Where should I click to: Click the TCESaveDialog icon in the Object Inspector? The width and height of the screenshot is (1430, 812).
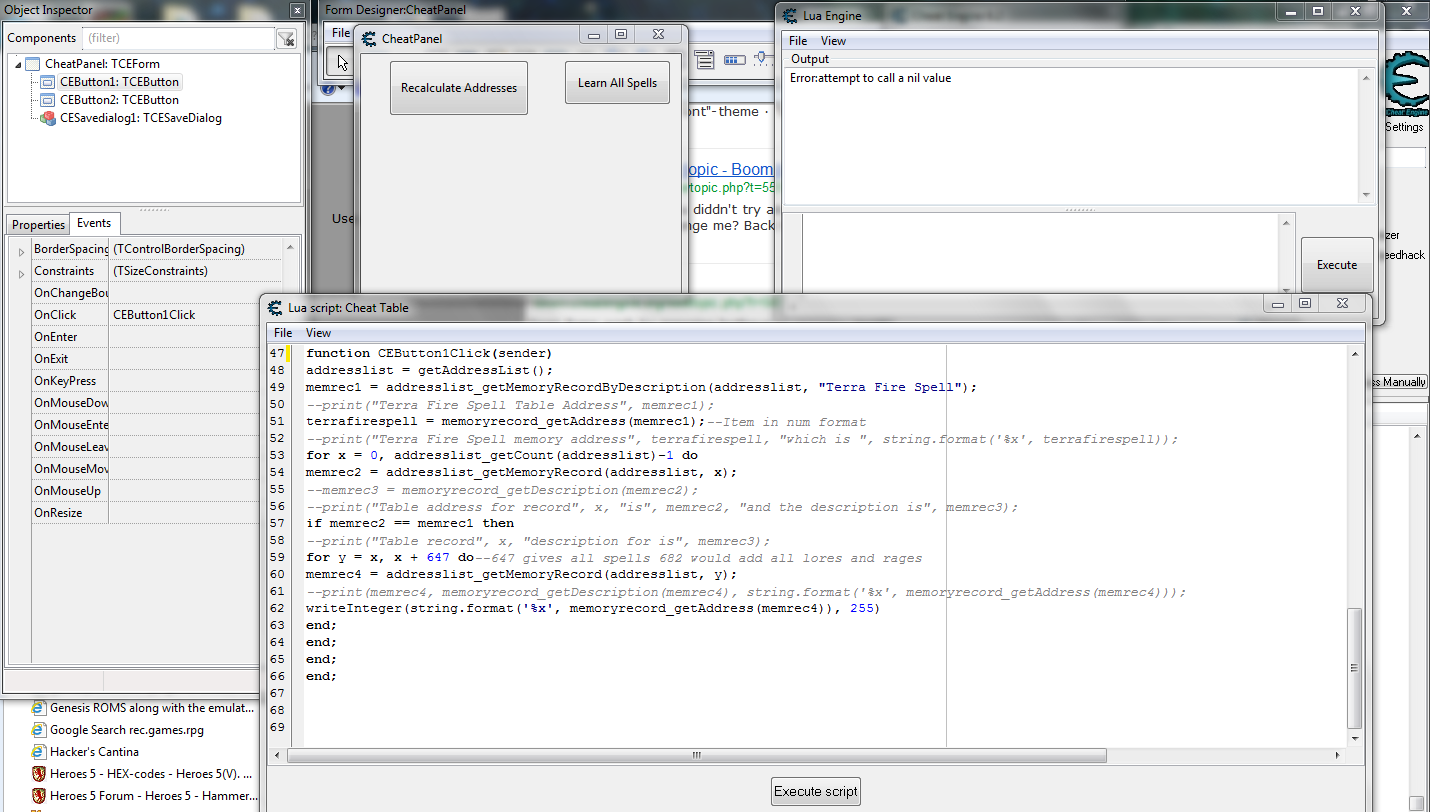point(47,118)
